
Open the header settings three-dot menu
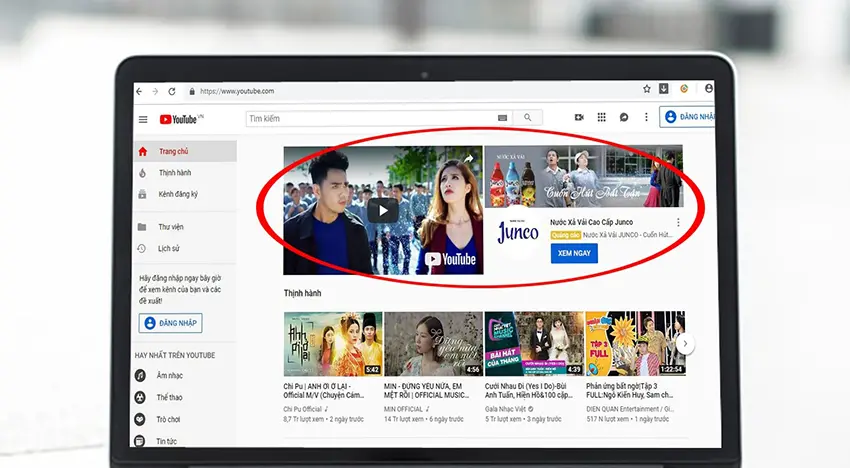(x=646, y=117)
